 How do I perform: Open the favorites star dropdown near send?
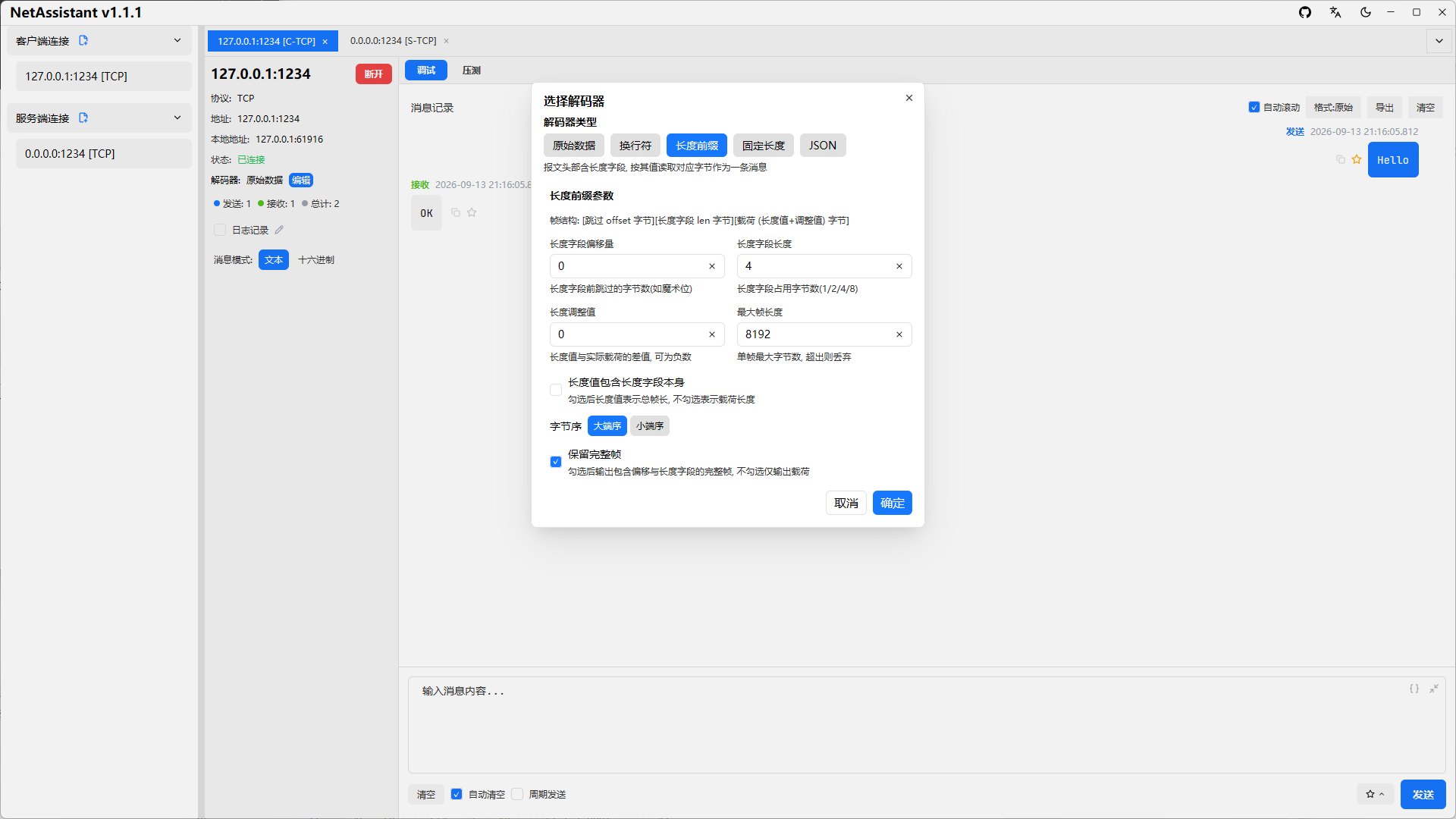pos(1375,794)
